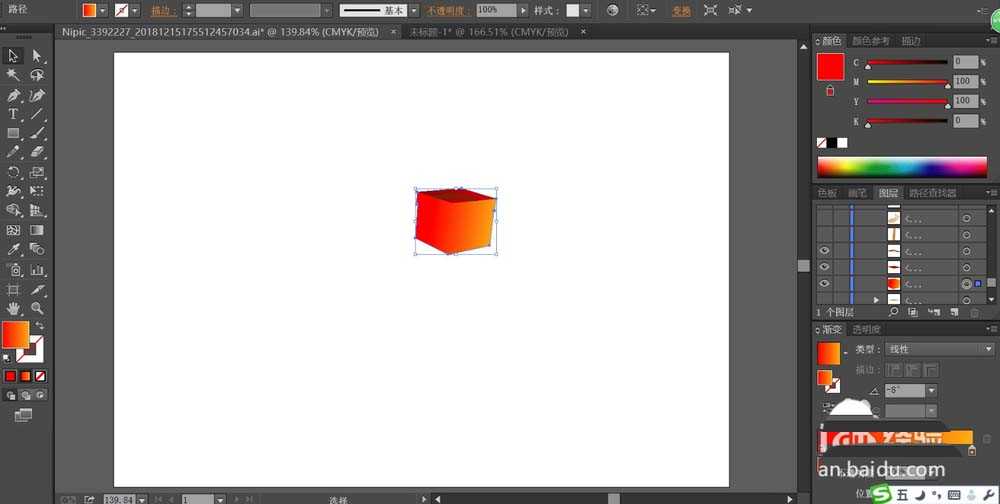Expand the sublayer disclosure triangle in layers

click(876, 299)
